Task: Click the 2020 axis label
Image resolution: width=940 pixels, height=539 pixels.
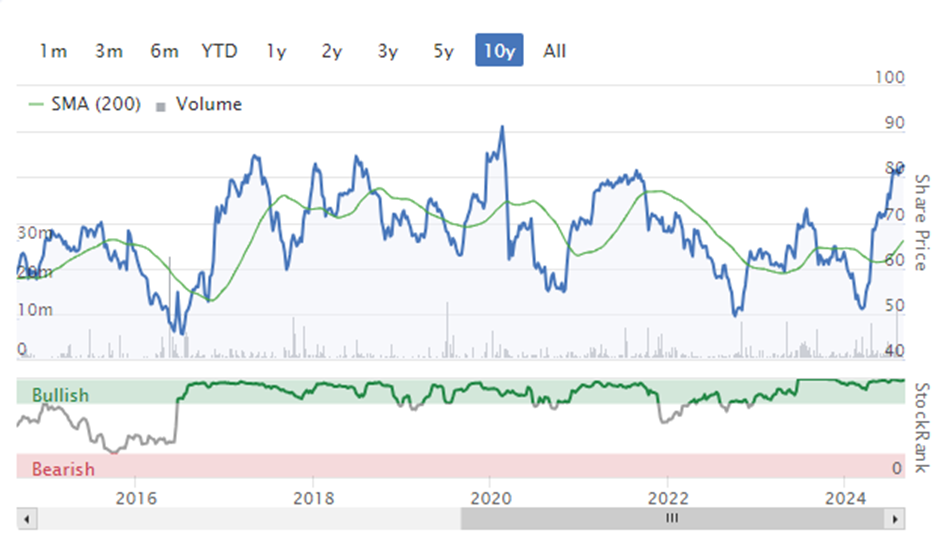Action: point(491,498)
